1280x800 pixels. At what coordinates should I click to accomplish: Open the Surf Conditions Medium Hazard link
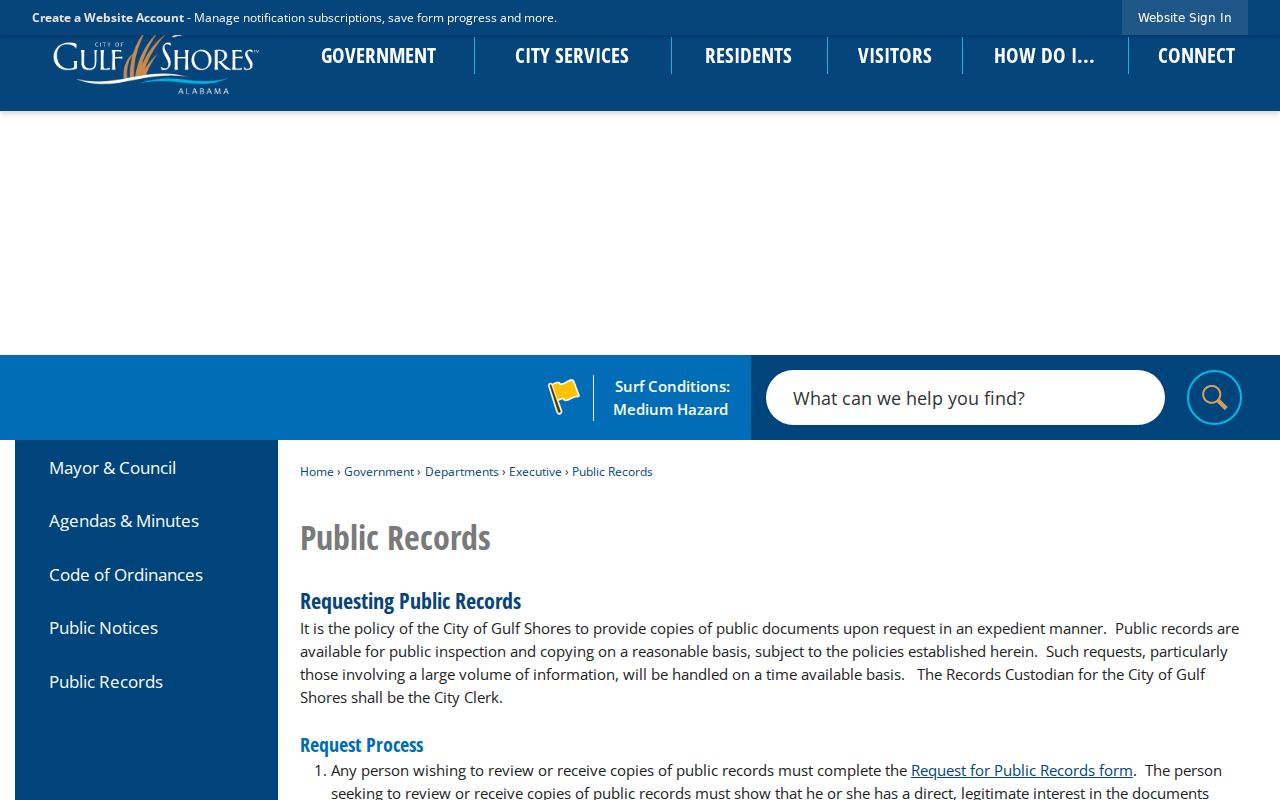671,397
